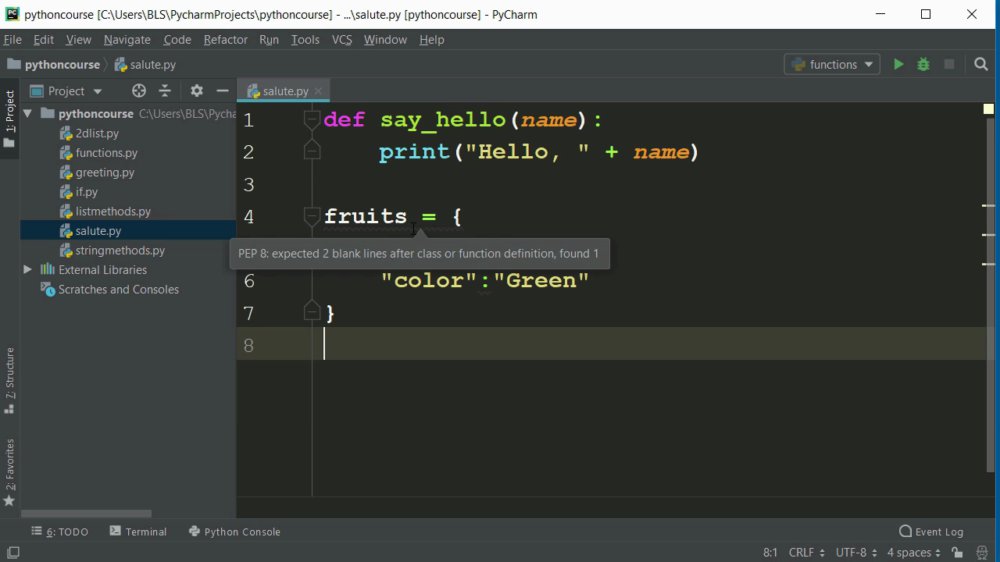Click the fold end marker on line 2

pos(311,151)
